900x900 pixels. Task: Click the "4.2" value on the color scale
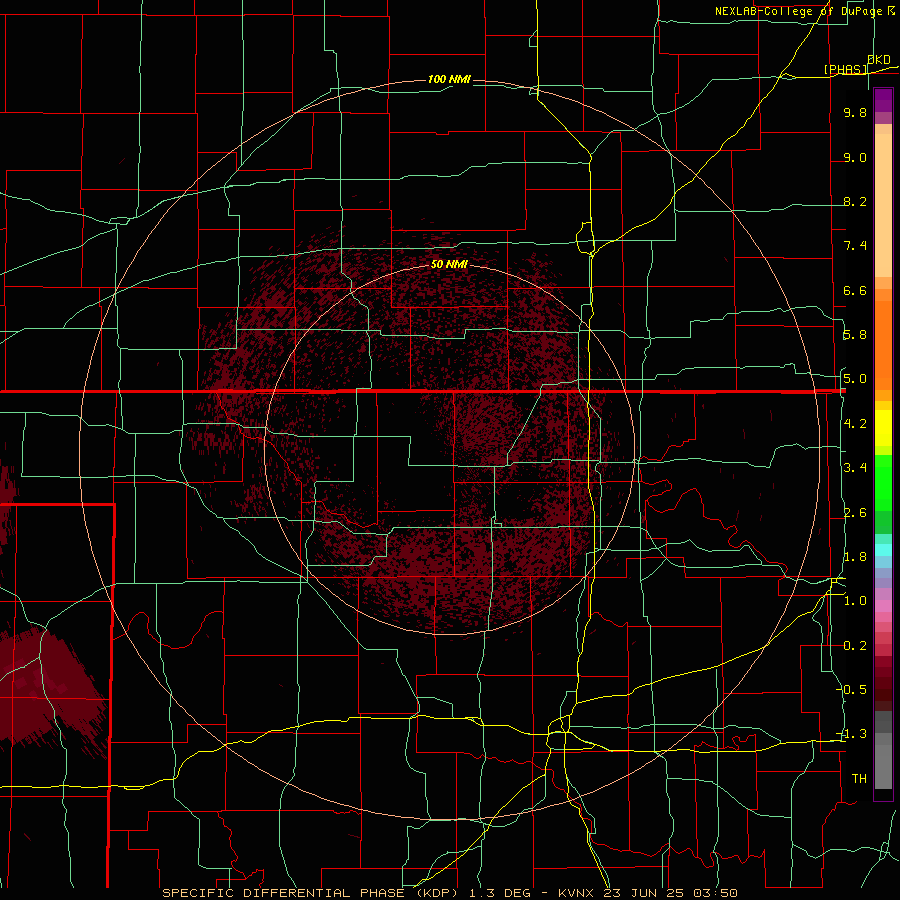click(855, 424)
